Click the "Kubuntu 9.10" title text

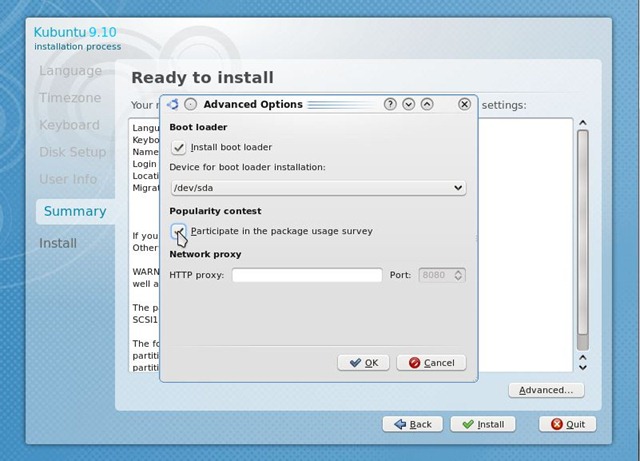pos(75,32)
